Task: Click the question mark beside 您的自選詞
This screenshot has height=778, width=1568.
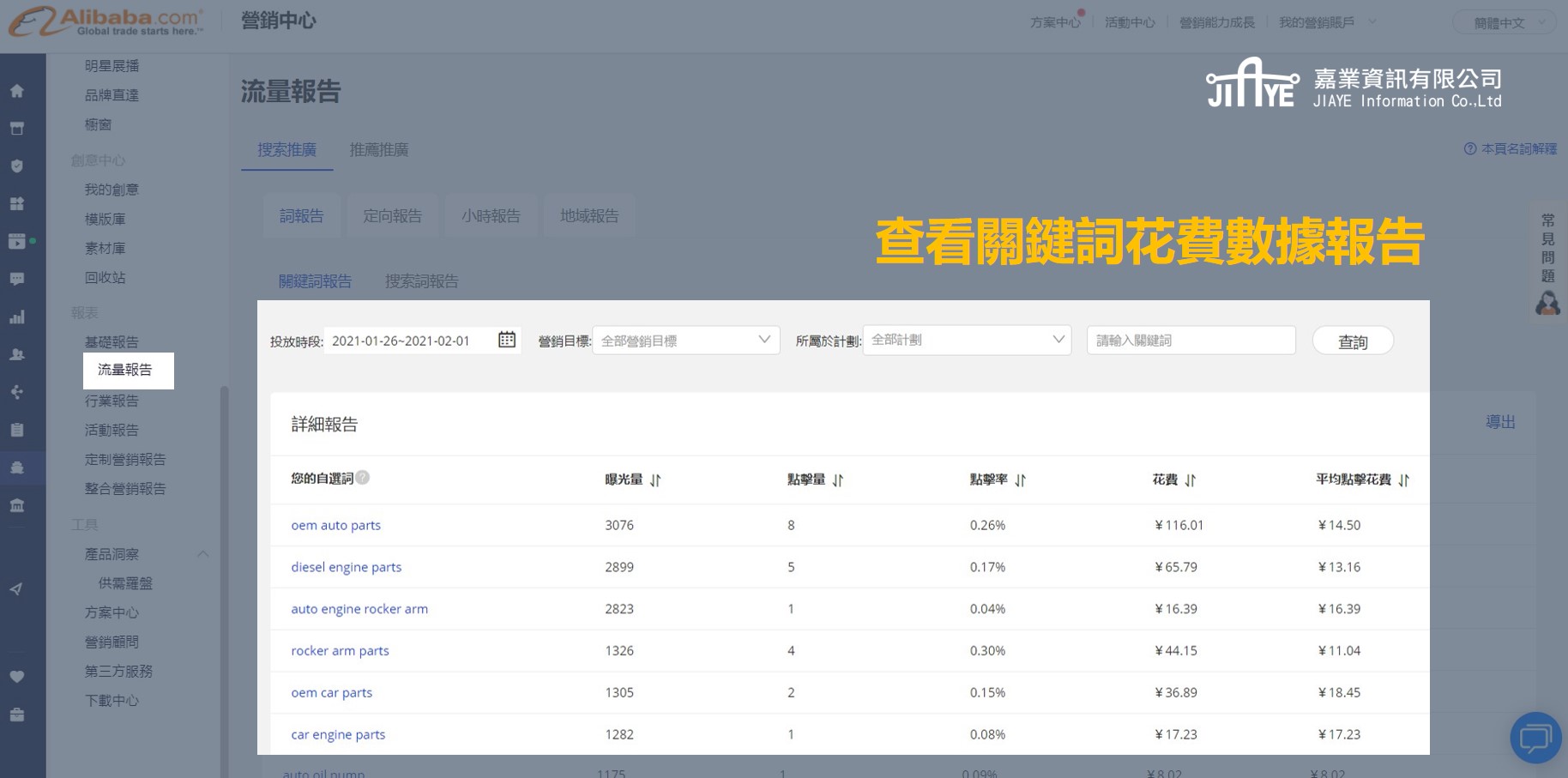Action: coord(362,478)
